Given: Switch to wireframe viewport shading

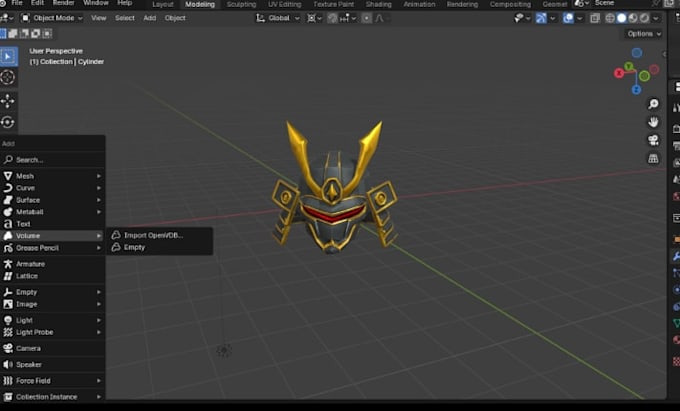Looking at the screenshot, I should tap(610, 18).
